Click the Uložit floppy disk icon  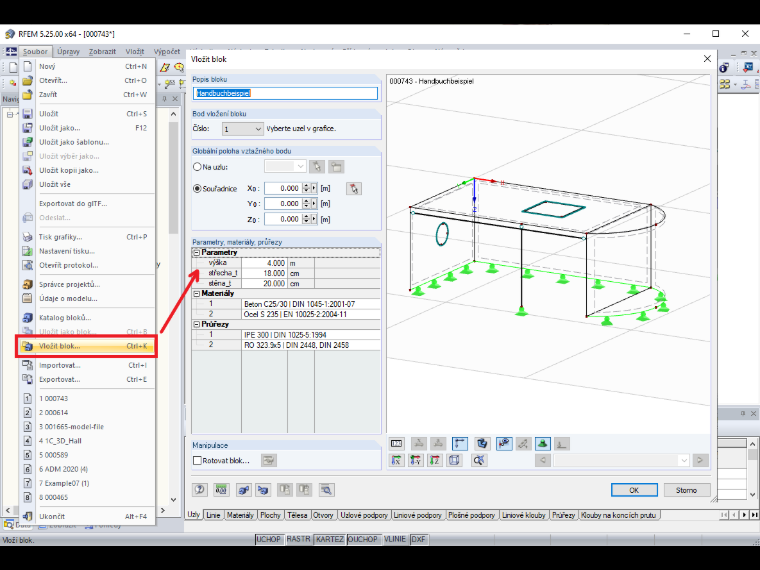(28, 113)
